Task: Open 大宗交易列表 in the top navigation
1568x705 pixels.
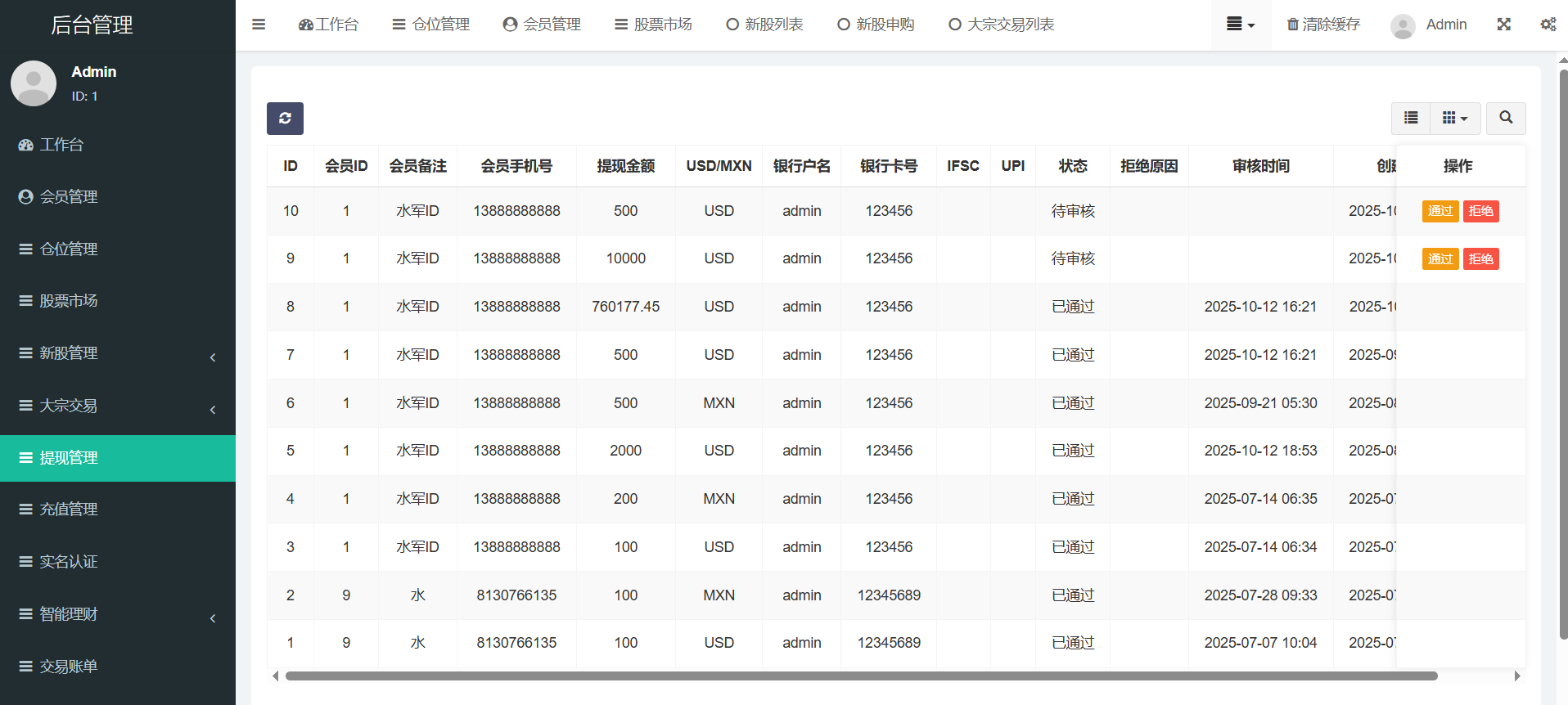Action: [1001, 25]
